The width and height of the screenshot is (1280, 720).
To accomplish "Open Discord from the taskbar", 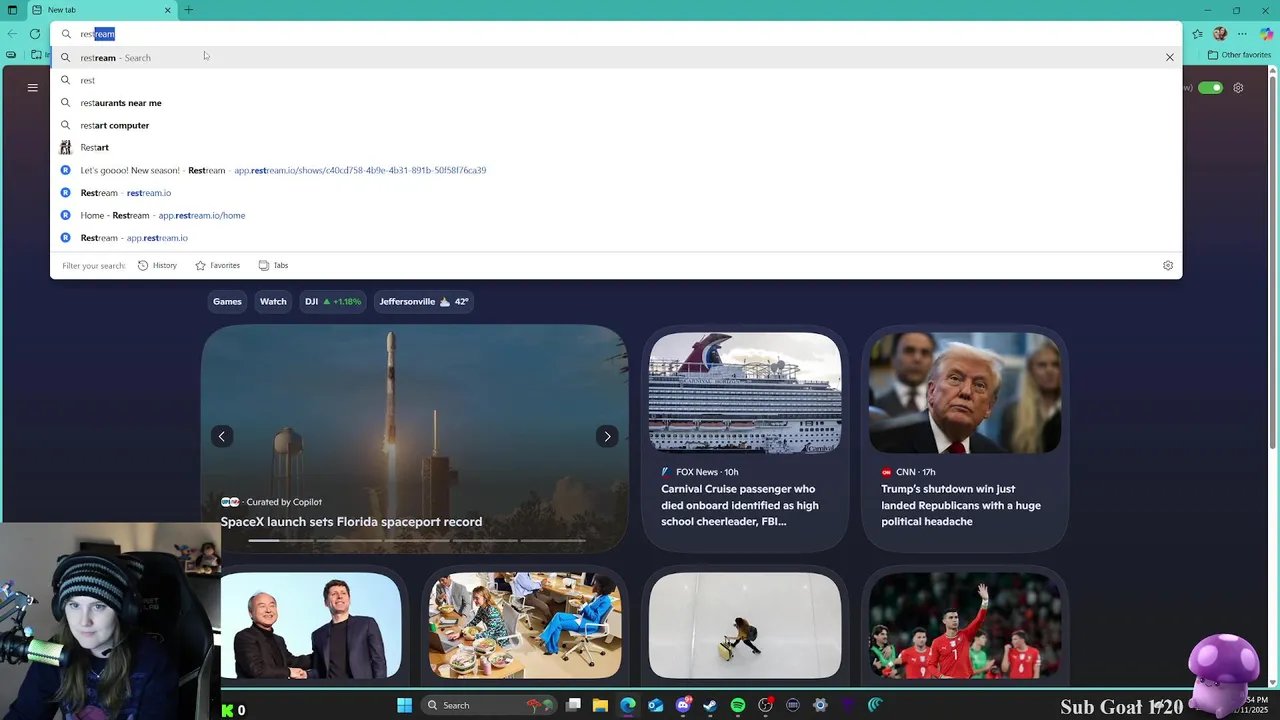I will 683,705.
